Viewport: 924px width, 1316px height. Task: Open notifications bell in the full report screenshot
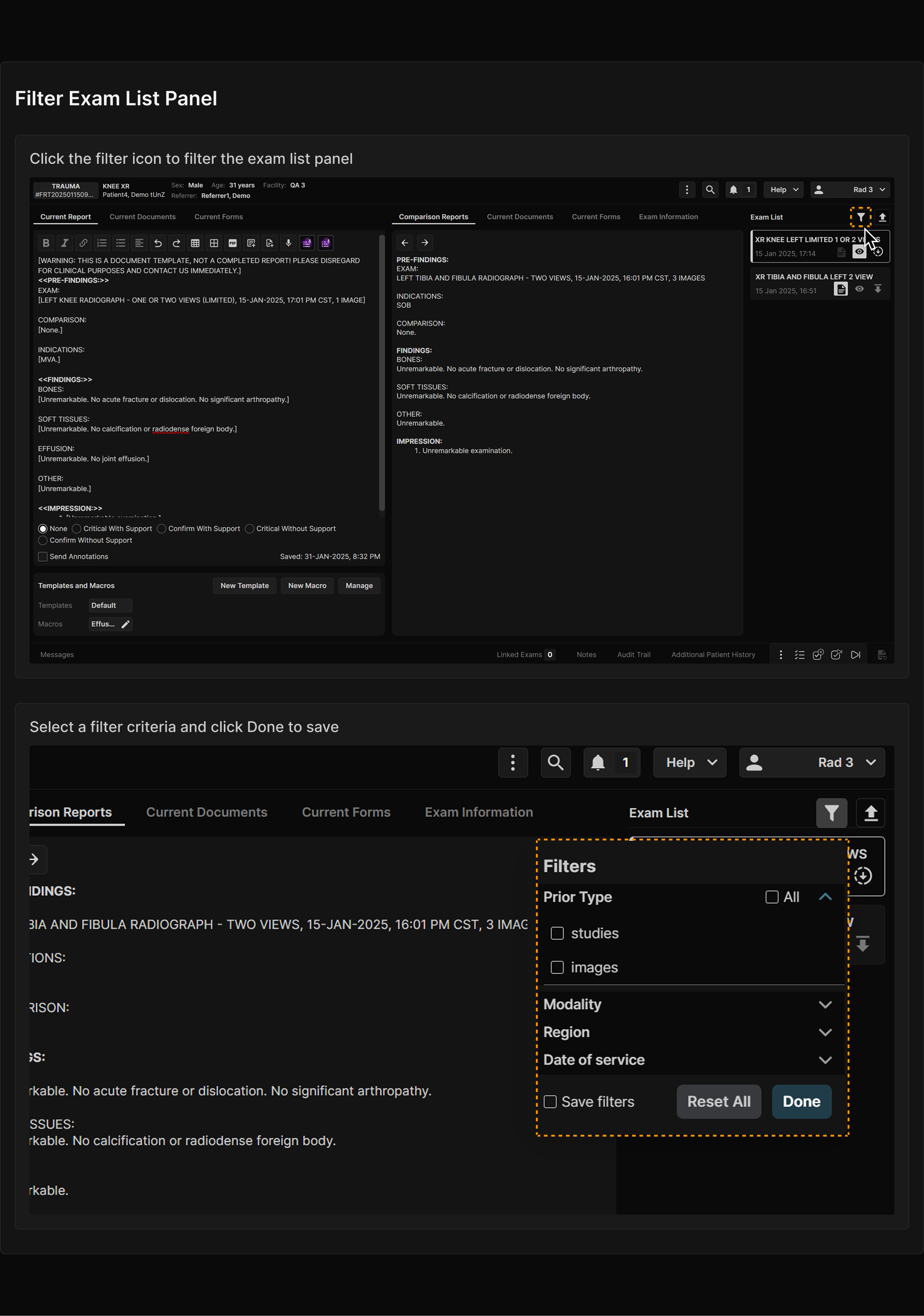(741, 190)
